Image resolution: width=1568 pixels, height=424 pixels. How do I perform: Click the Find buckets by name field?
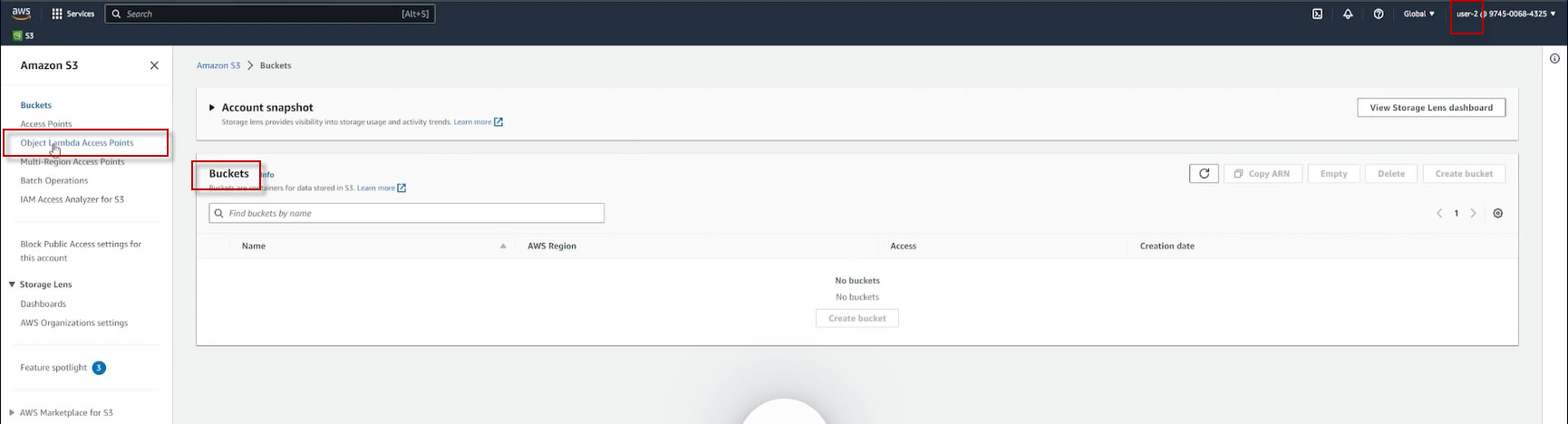tap(406, 213)
